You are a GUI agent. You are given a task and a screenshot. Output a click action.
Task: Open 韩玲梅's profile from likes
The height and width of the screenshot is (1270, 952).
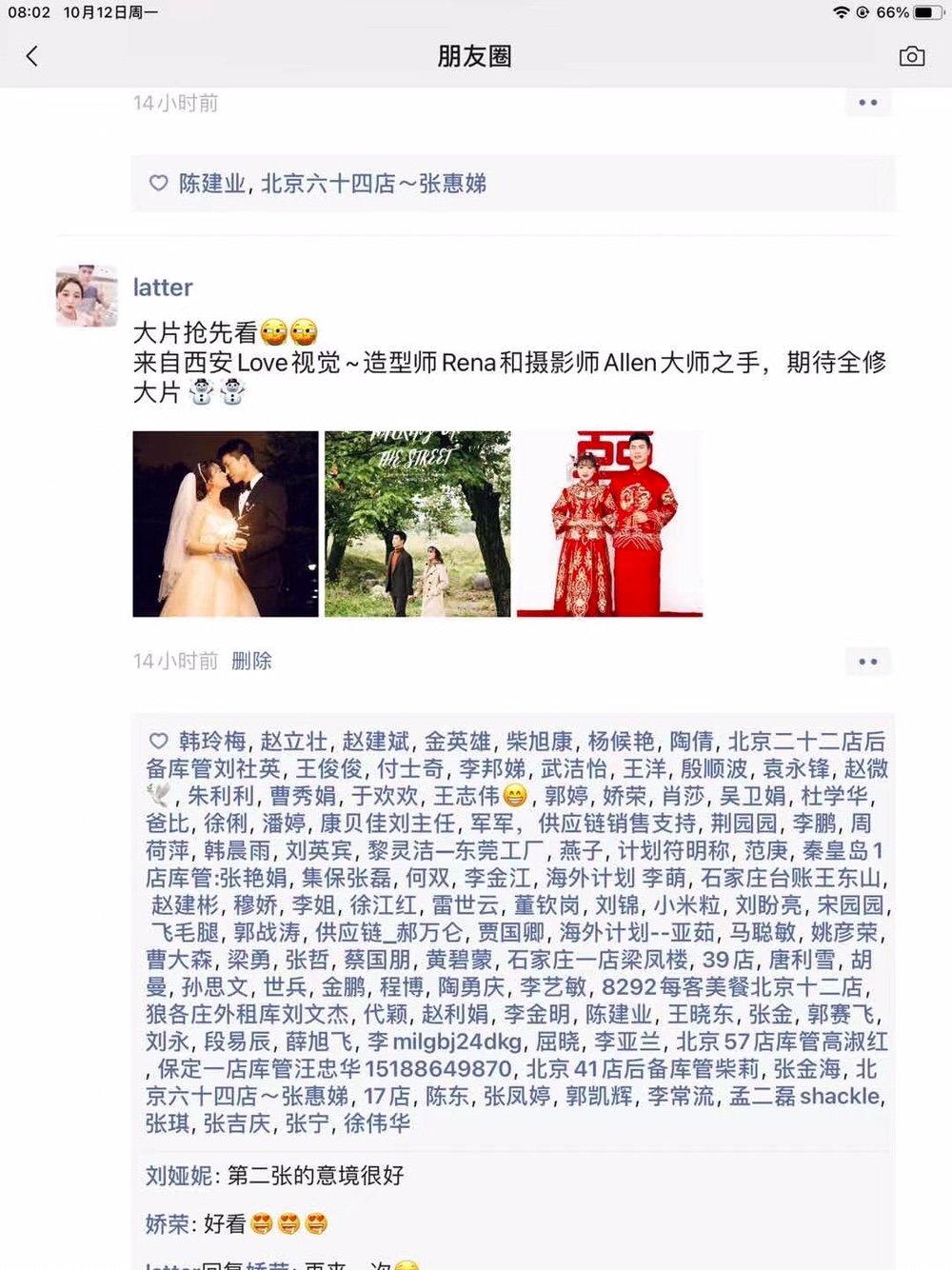coord(212,742)
